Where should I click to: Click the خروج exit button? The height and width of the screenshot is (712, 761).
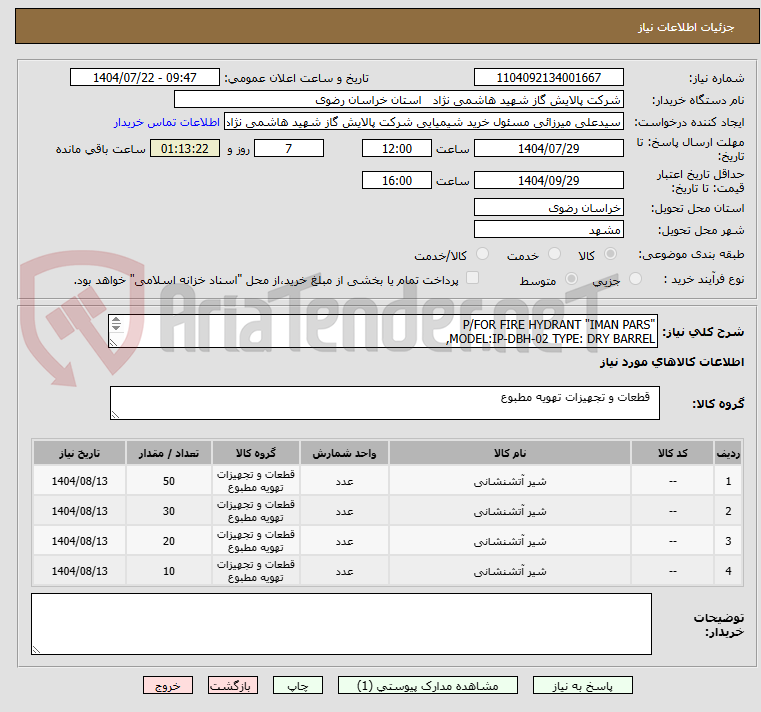pos(167,686)
